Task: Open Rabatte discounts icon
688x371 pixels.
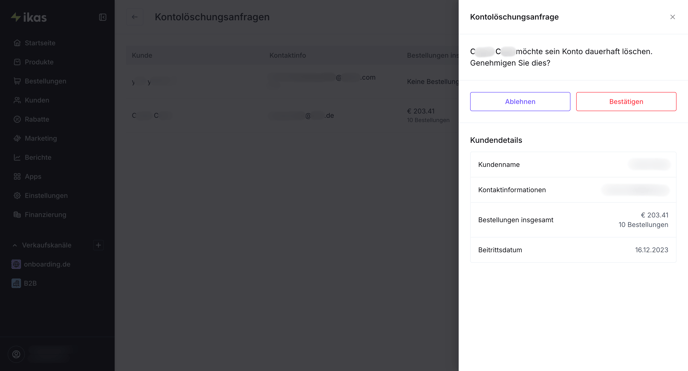Action: click(17, 119)
